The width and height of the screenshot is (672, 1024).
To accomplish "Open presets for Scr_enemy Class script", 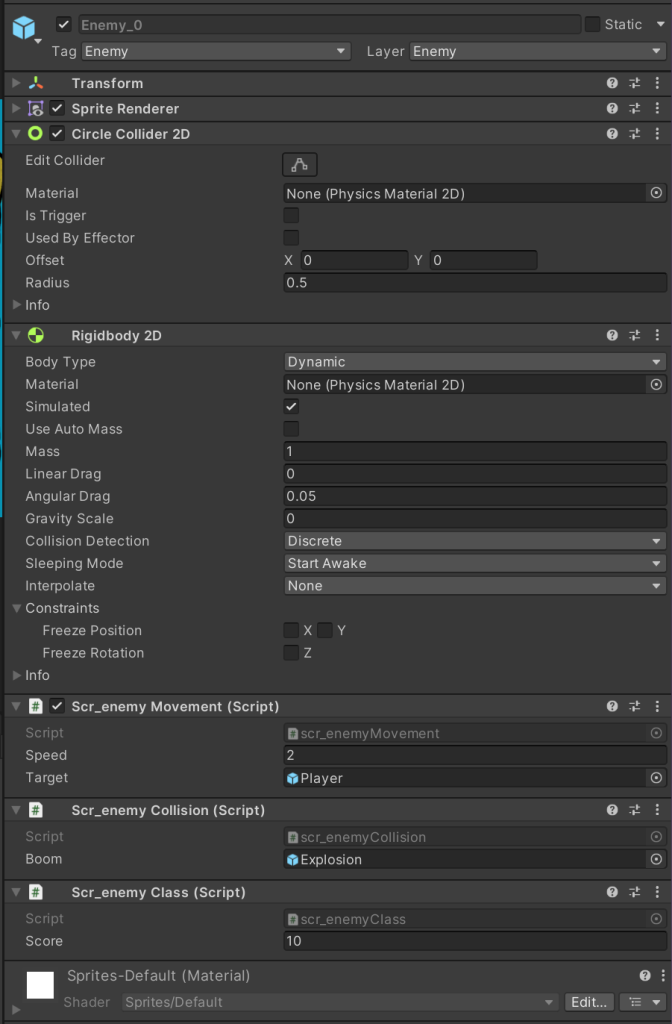I will [635, 892].
